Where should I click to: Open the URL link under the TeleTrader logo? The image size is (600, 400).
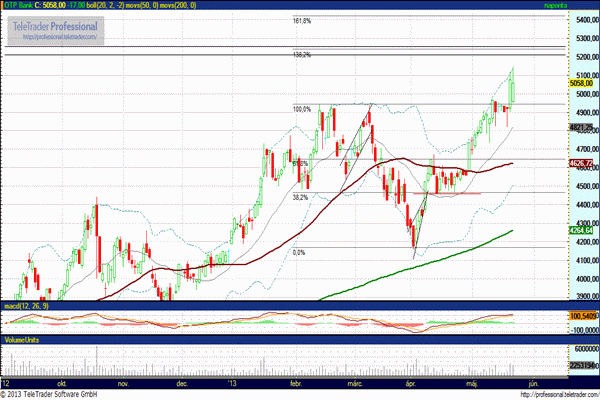(60, 37)
